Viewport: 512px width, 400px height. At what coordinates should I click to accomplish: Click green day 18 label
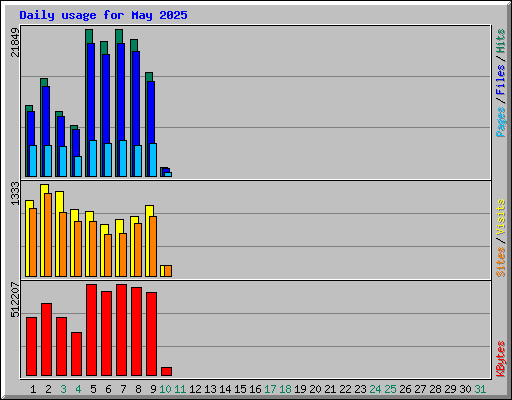285,389
